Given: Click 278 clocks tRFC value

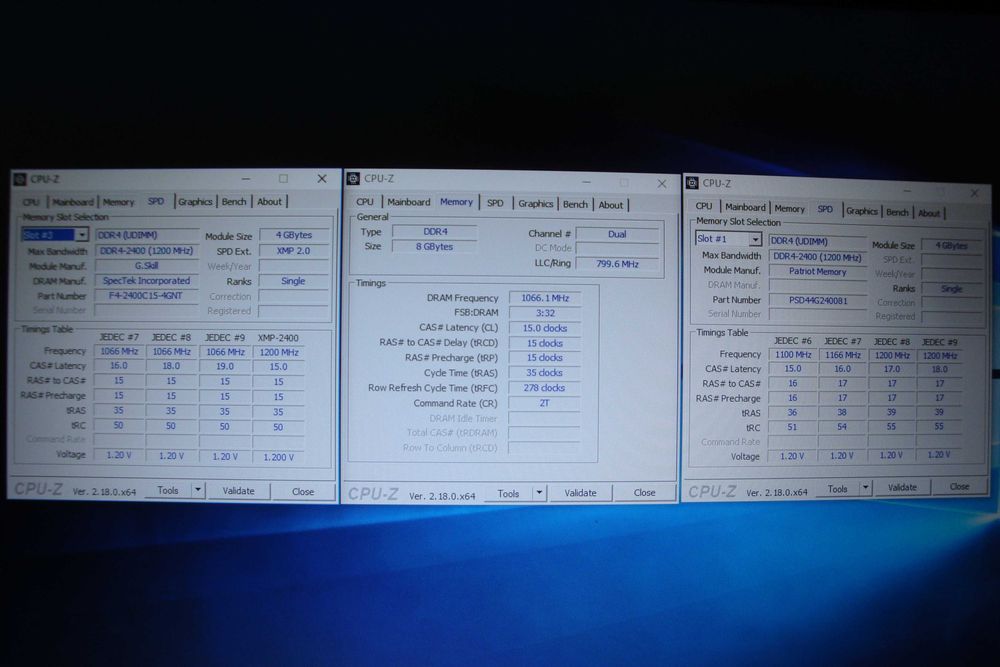Looking at the screenshot, I should coord(545,388).
